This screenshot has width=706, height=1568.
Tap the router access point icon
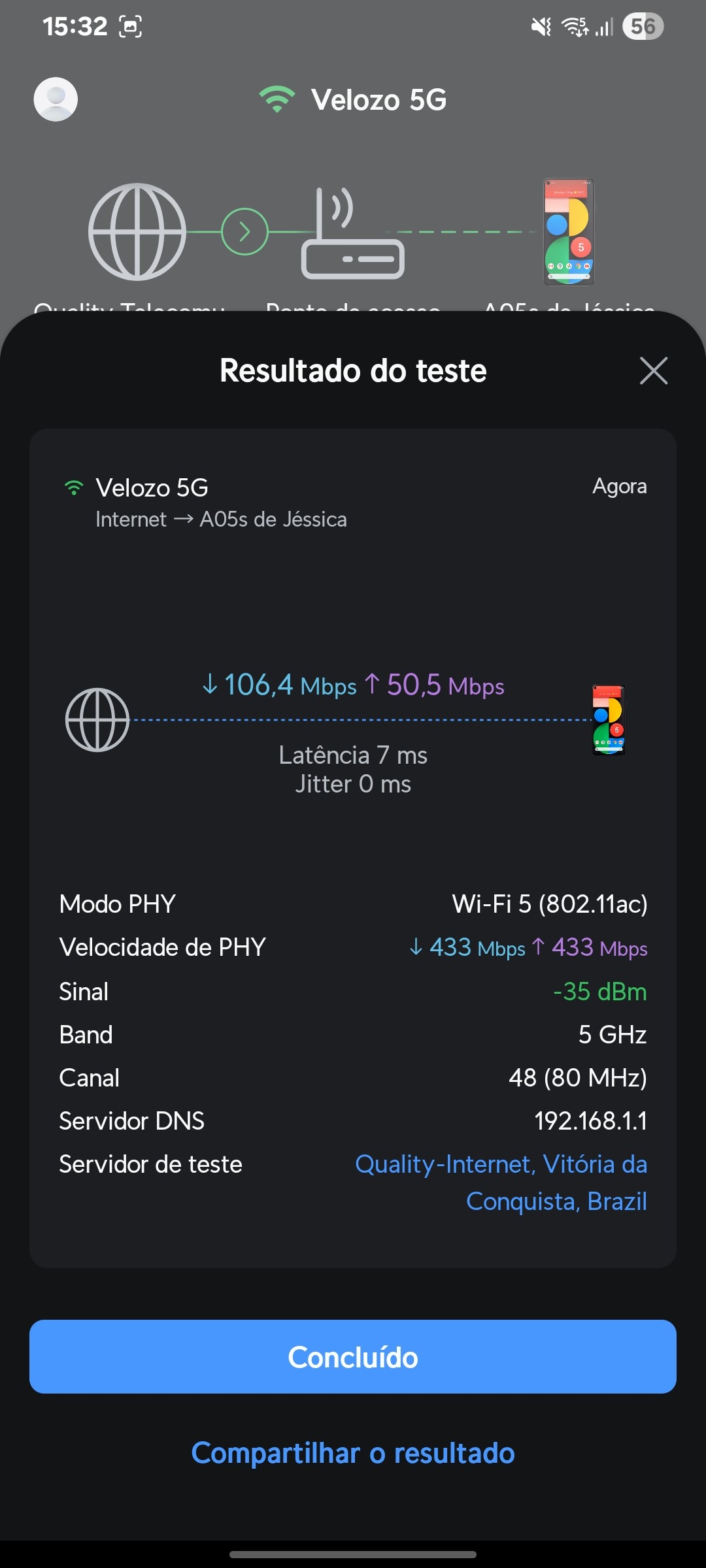click(352, 235)
